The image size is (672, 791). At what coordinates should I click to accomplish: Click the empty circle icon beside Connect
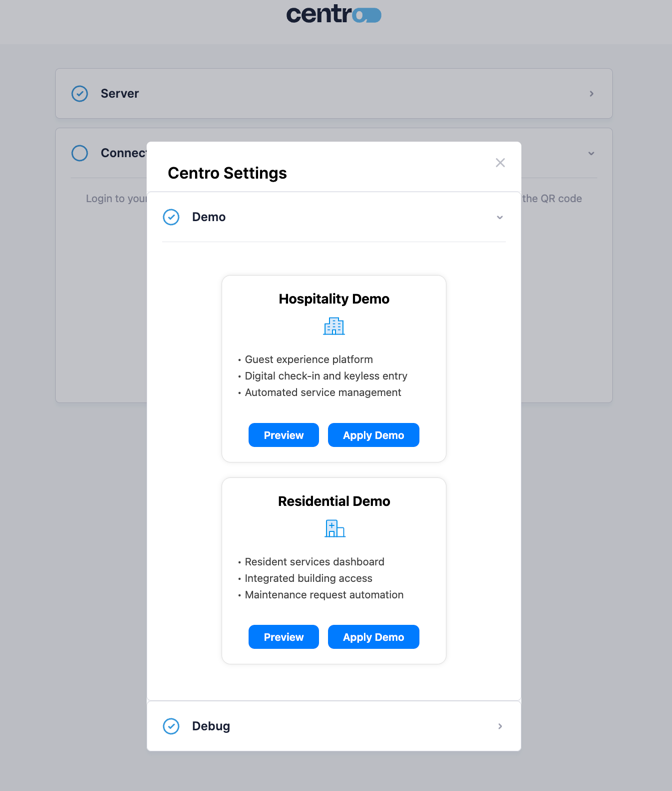click(x=80, y=153)
